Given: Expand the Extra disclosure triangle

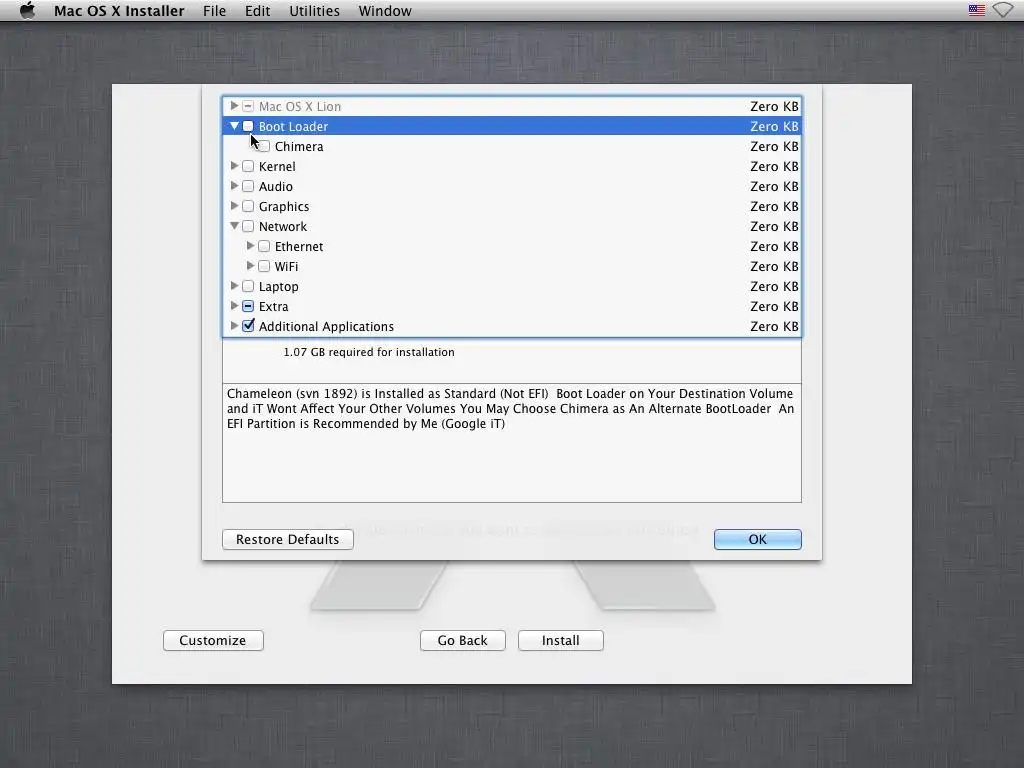Looking at the screenshot, I should point(234,306).
